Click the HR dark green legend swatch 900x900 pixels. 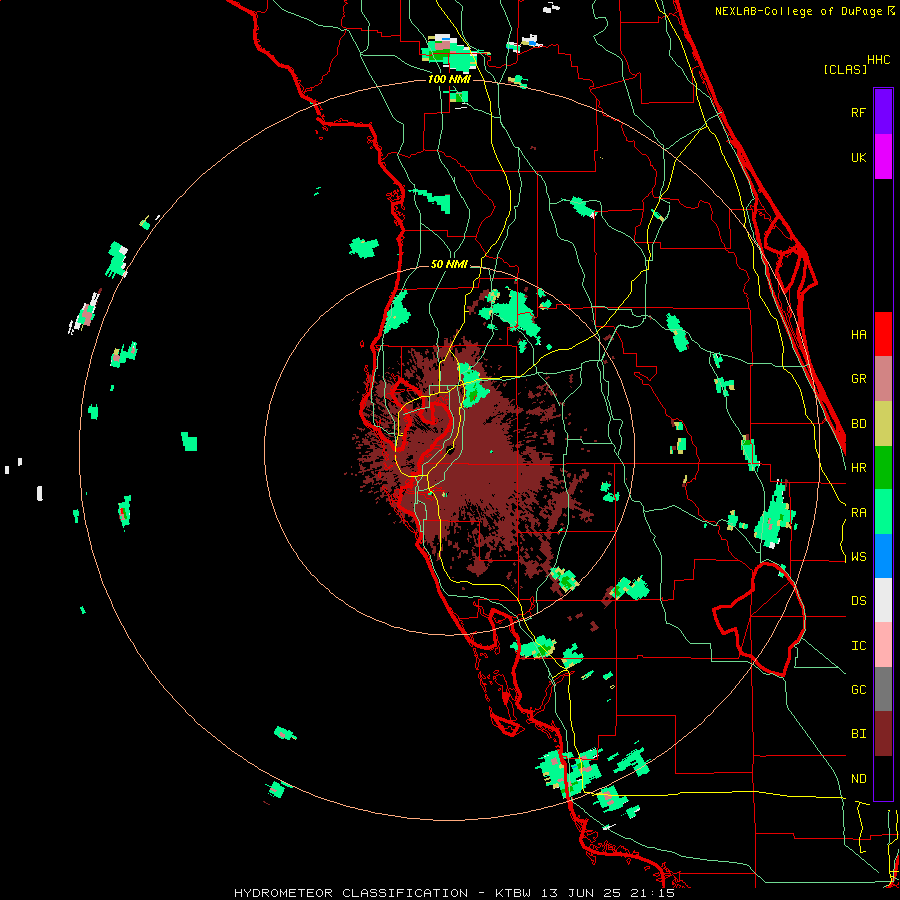tap(883, 468)
